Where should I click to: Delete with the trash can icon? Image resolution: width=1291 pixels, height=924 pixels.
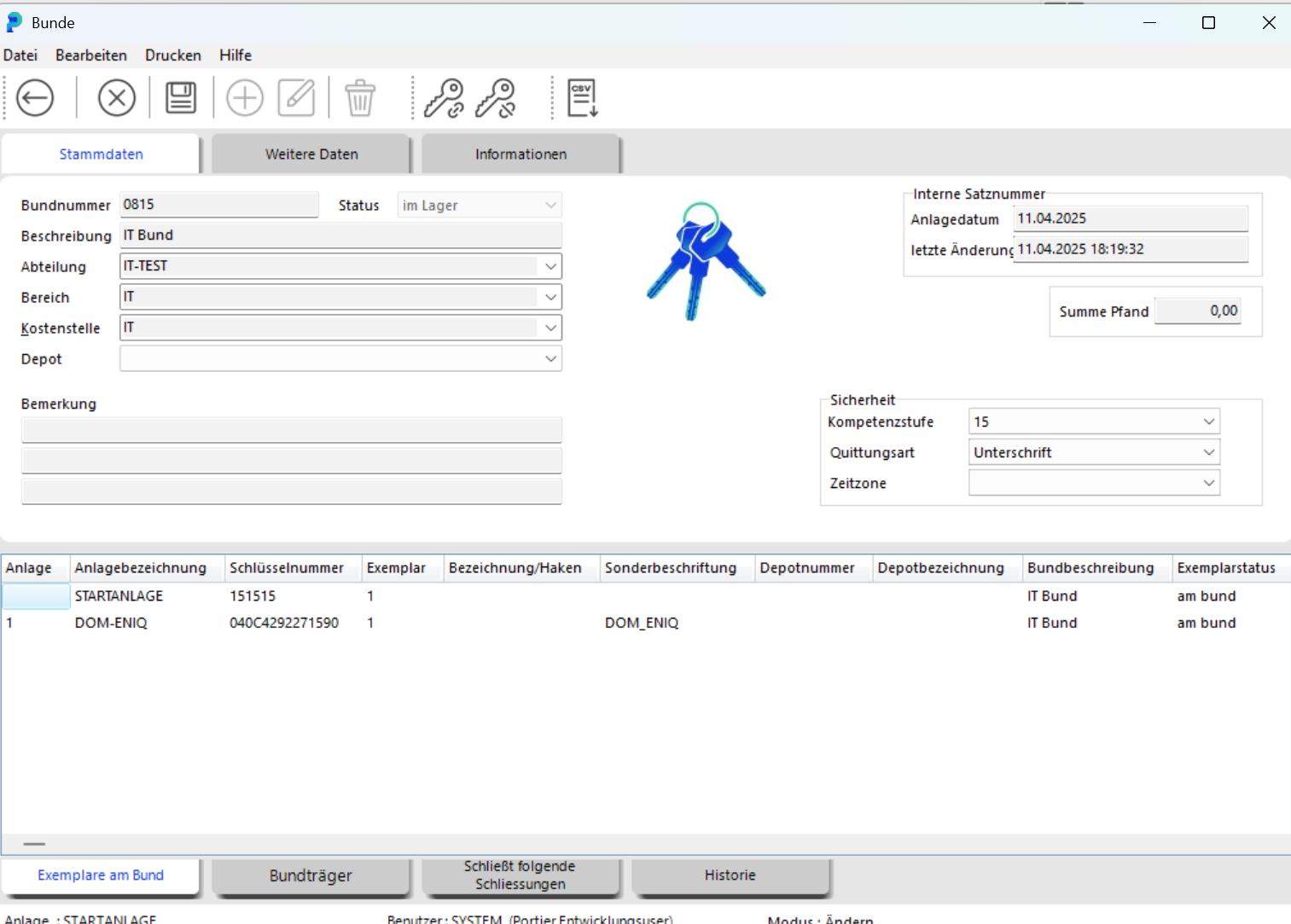360,98
